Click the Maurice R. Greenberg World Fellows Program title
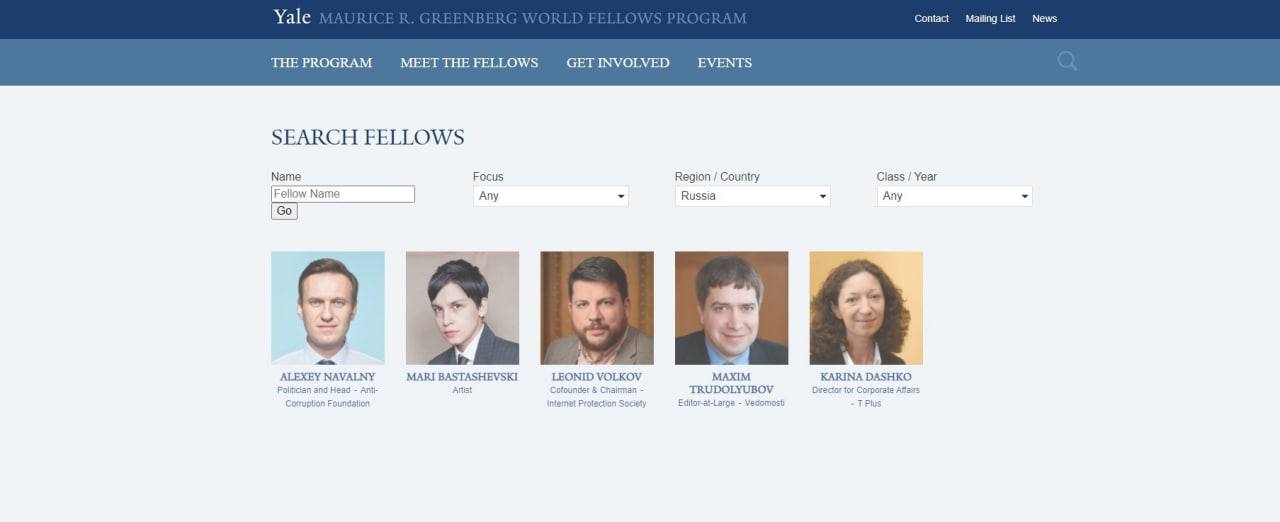Image resolution: width=1280 pixels, height=522 pixels. (532, 18)
